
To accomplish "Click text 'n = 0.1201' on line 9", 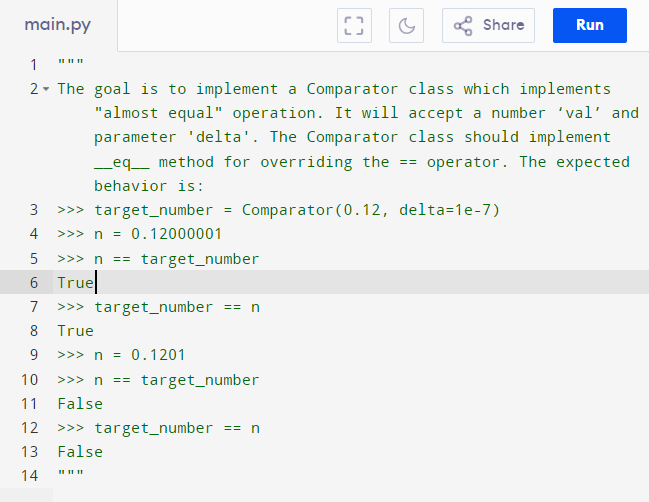I will [139, 355].
